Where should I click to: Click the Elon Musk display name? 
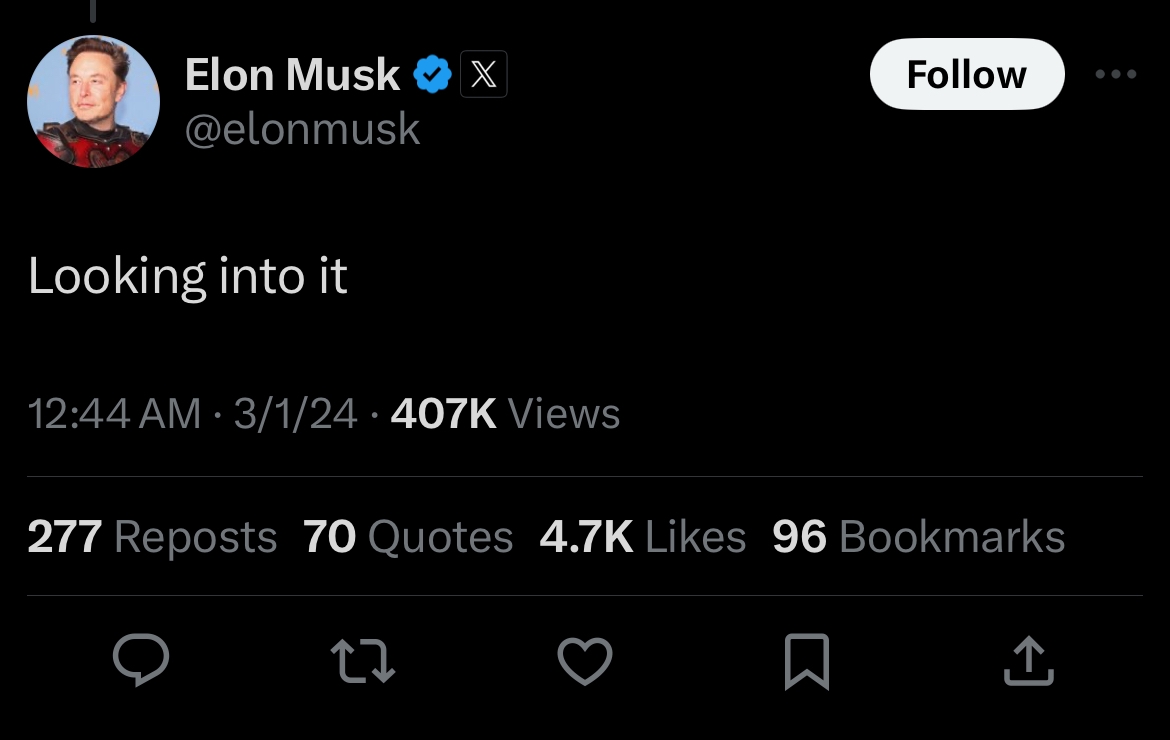292,75
